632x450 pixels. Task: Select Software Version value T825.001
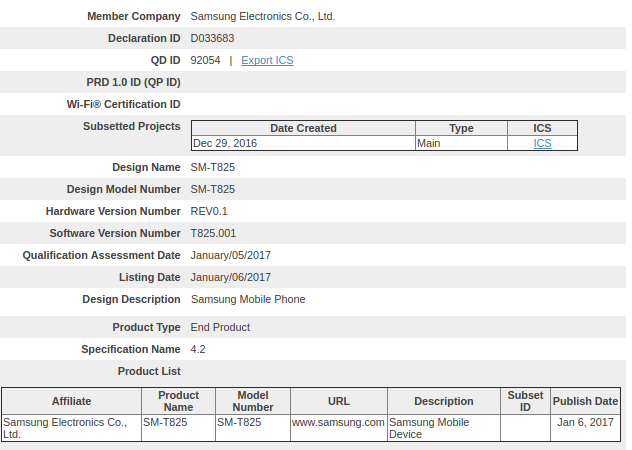pyautogui.click(x=213, y=233)
